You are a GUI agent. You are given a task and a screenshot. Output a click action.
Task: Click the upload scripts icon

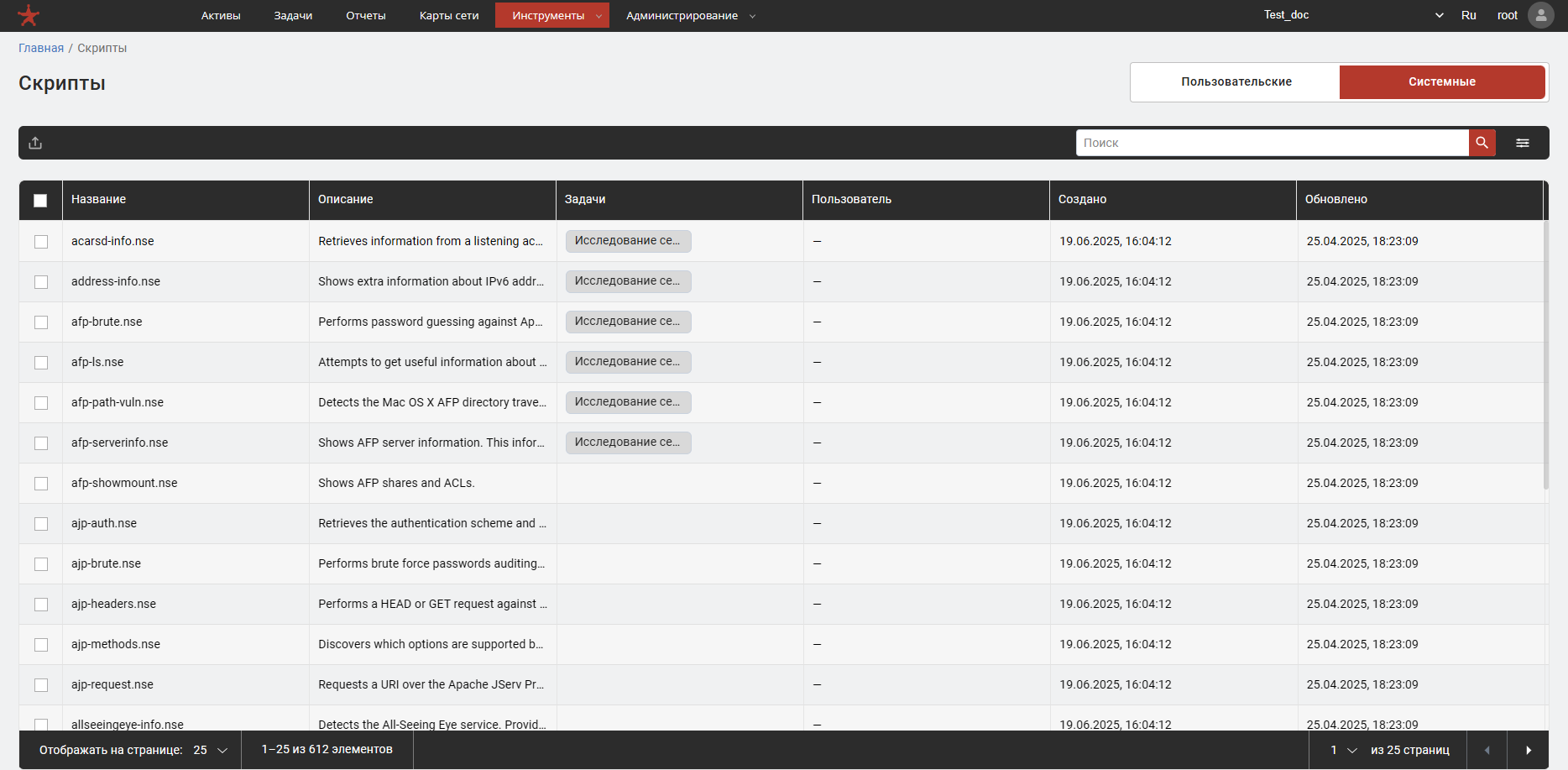(35, 143)
